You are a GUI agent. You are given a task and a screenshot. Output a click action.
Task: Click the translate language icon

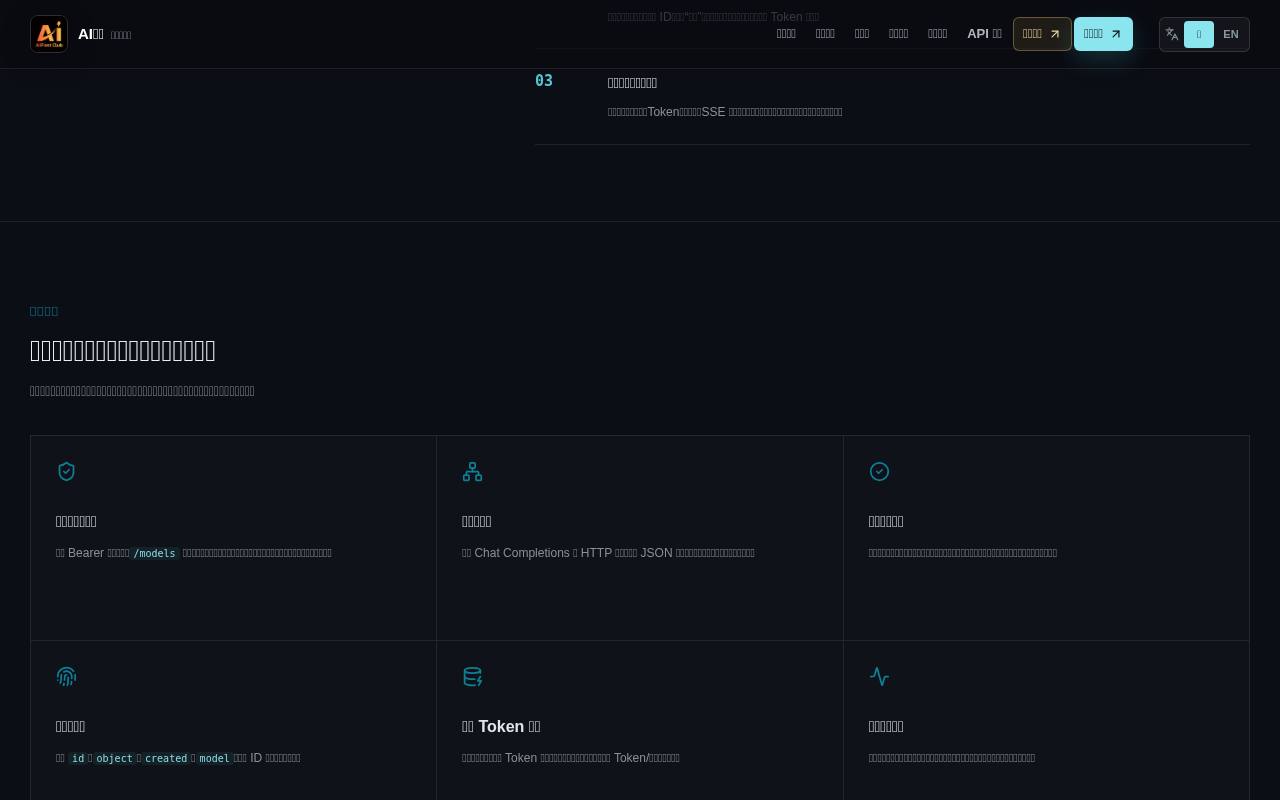click(1172, 34)
